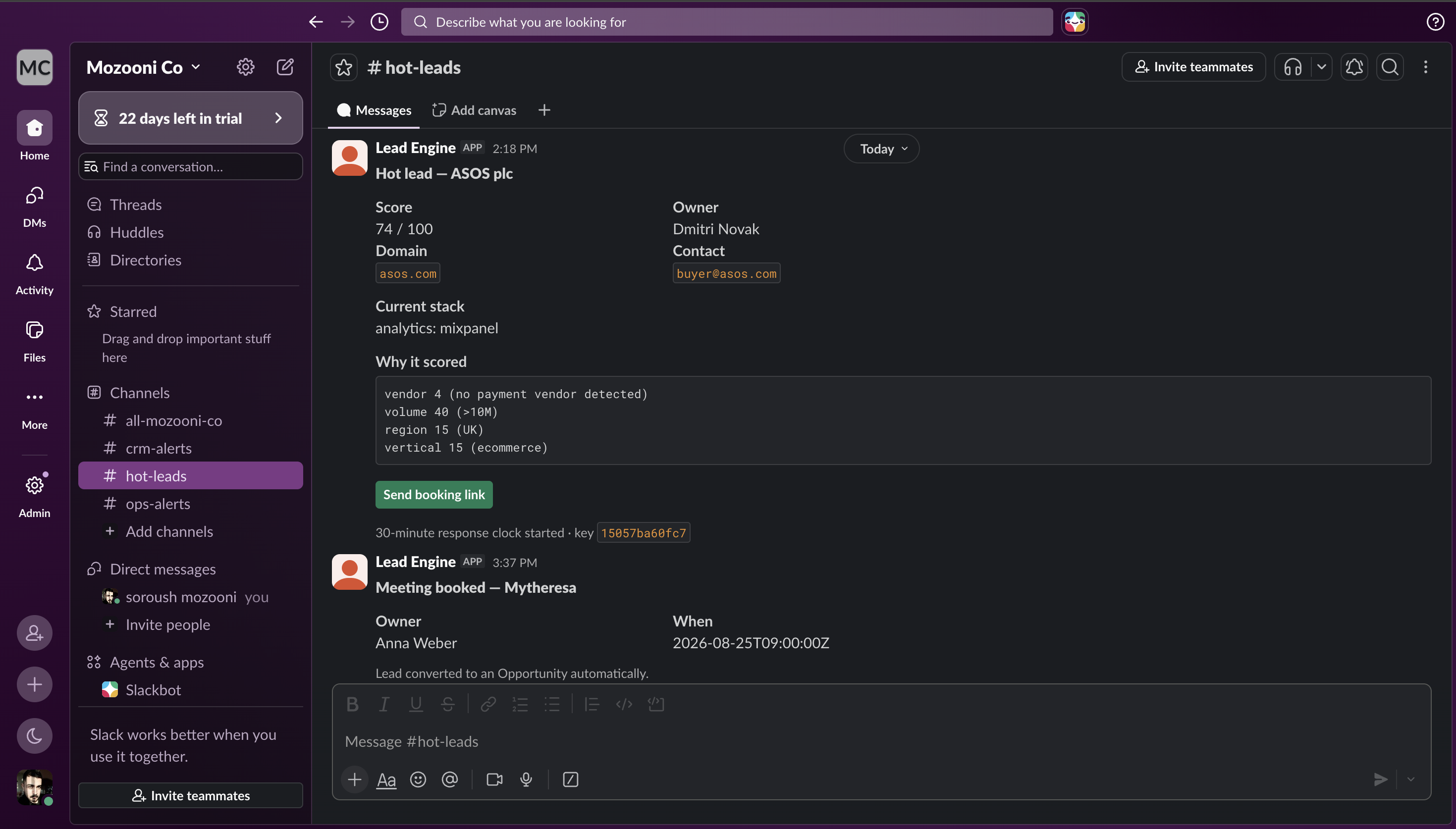
Task: Open the all-mozooni-co channel
Action: pos(190,420)
